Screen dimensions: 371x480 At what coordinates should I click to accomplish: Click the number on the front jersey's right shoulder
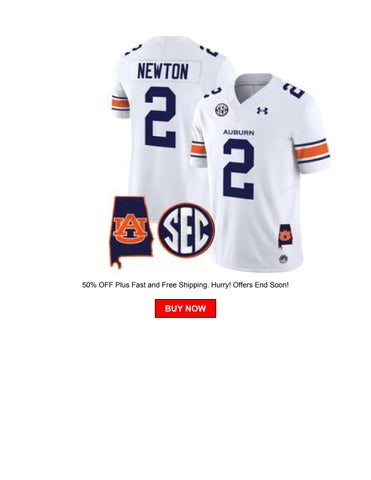(x=294, y=90)
